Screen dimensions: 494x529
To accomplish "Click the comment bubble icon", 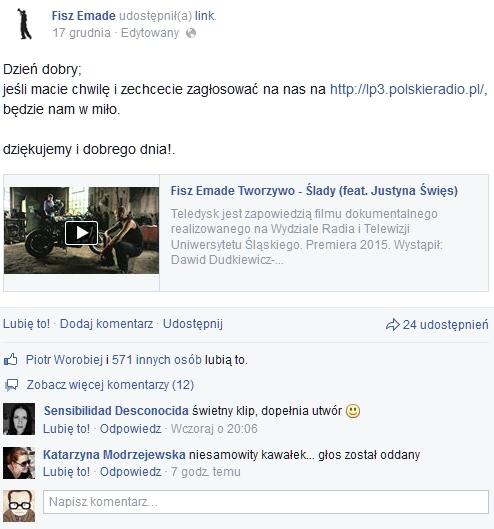I will click(11, 385).
